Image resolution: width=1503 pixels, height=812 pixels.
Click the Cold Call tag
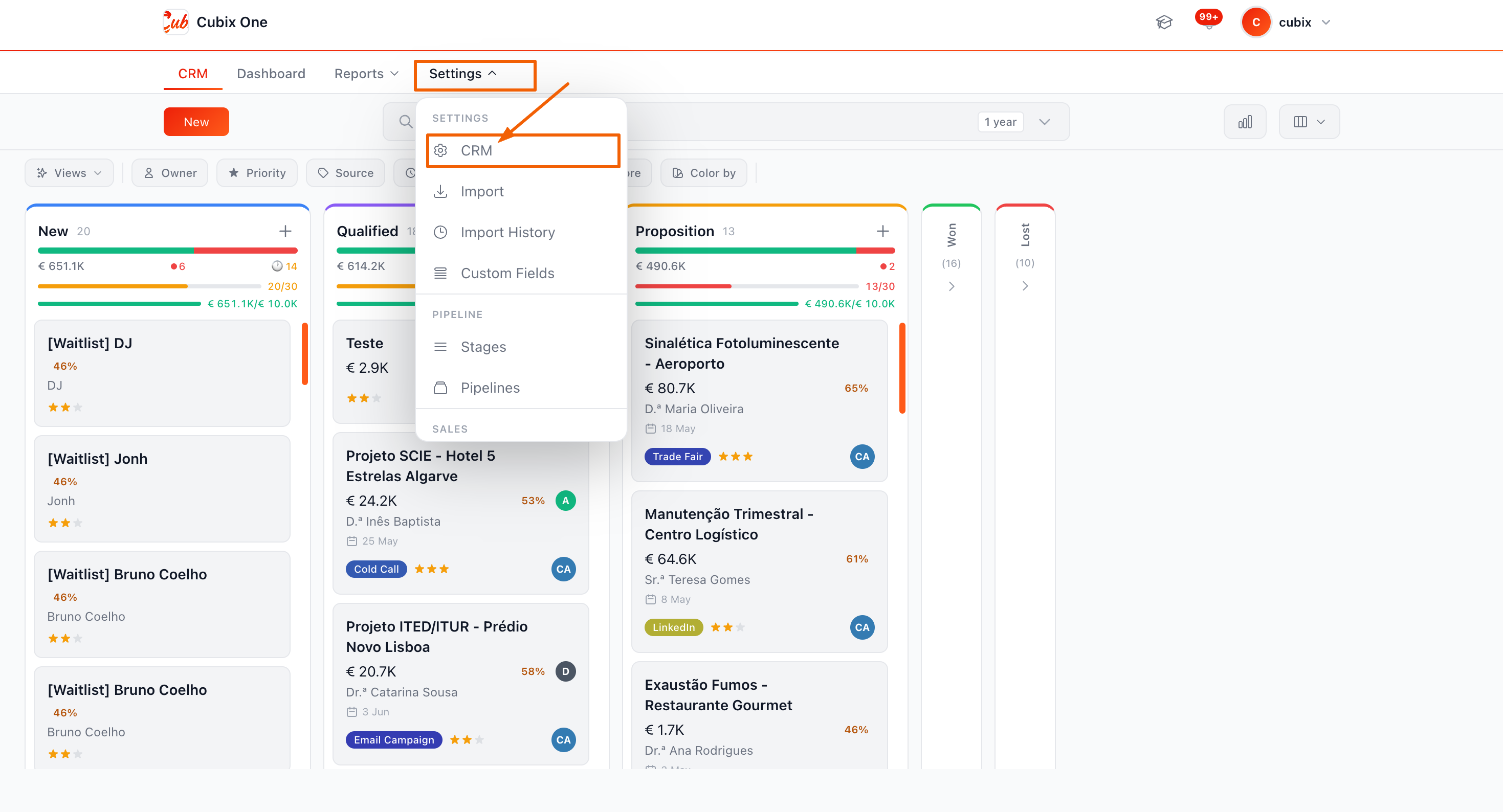pyautogui.click(x=377, y=569)
